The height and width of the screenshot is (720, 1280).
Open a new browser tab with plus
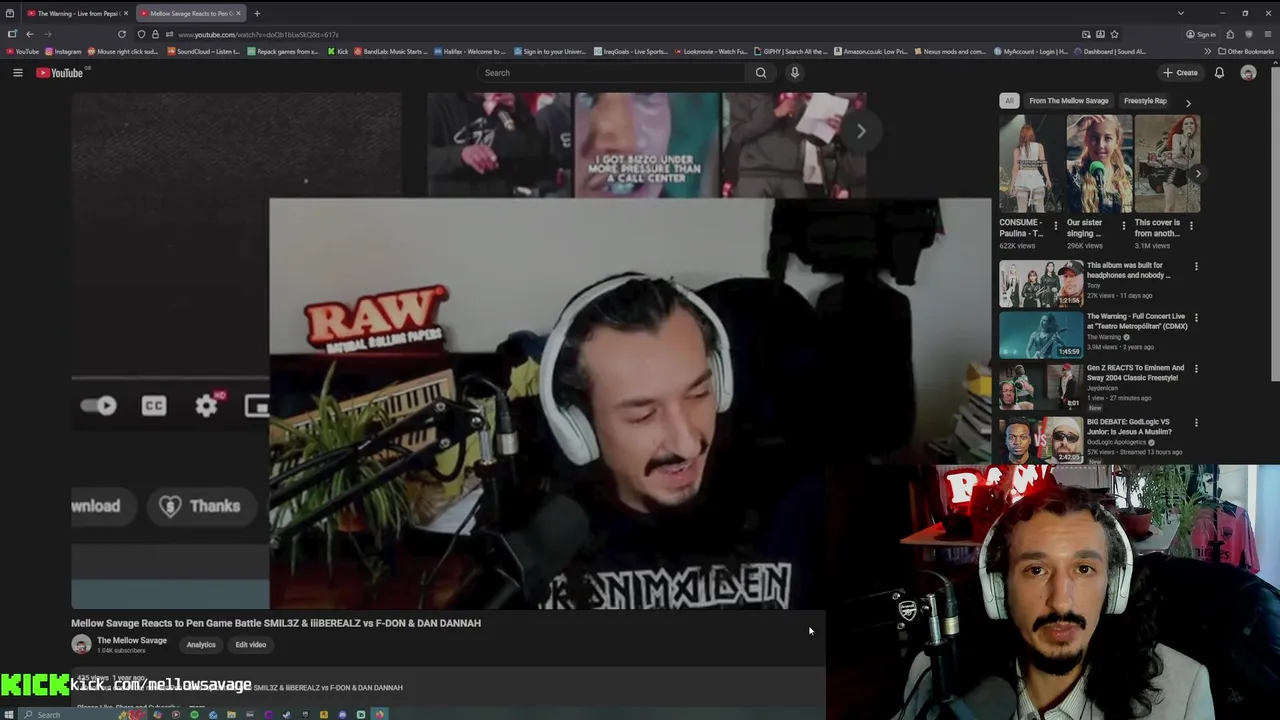257,13
